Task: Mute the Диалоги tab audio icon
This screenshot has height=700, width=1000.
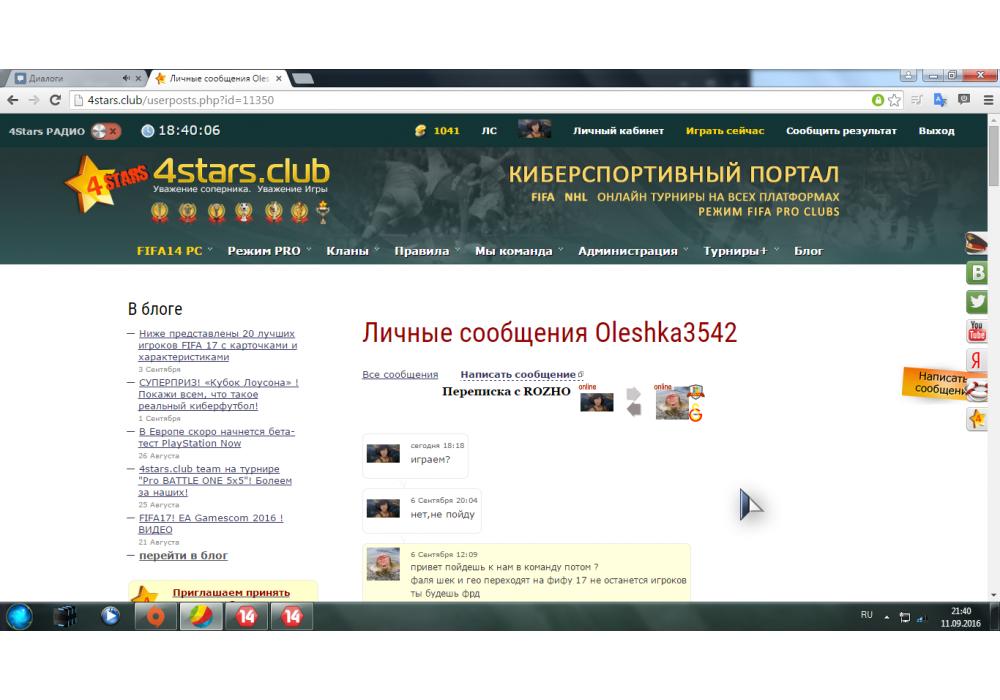Action: point(126,78)
